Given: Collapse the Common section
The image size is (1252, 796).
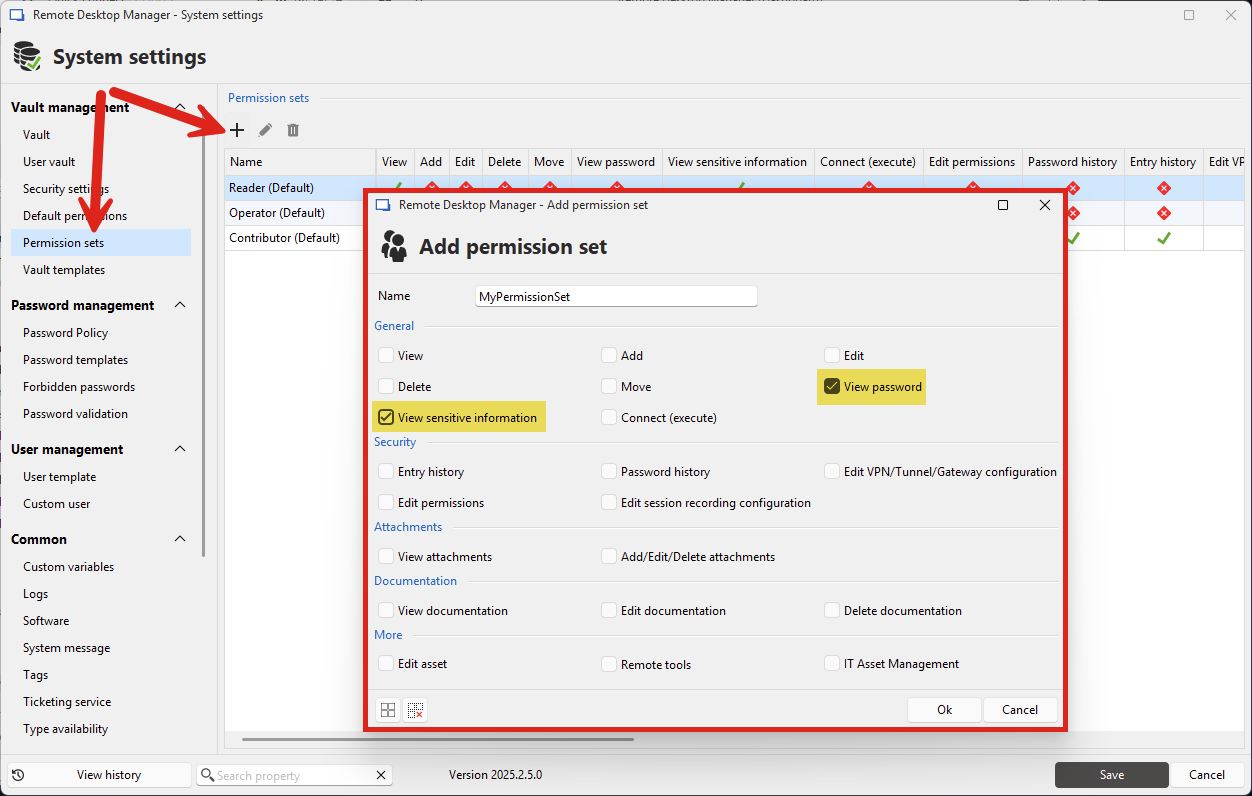Looking at the screenshot, I should pyautogui.click(x=180, y=539).
